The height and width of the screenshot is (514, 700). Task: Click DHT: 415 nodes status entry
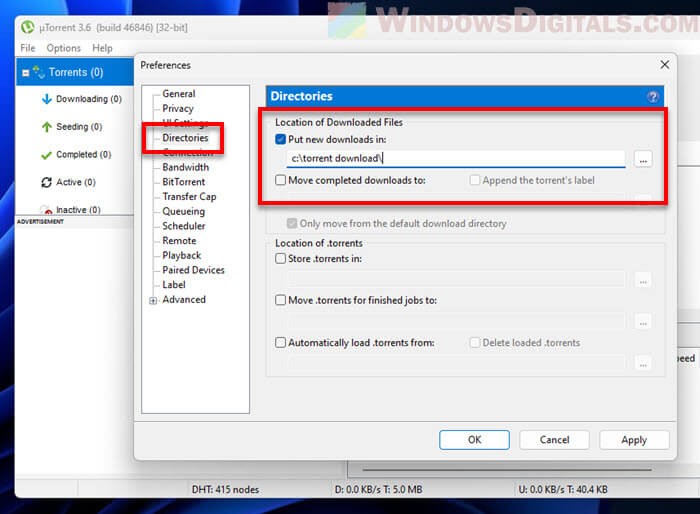pos(225,489)
